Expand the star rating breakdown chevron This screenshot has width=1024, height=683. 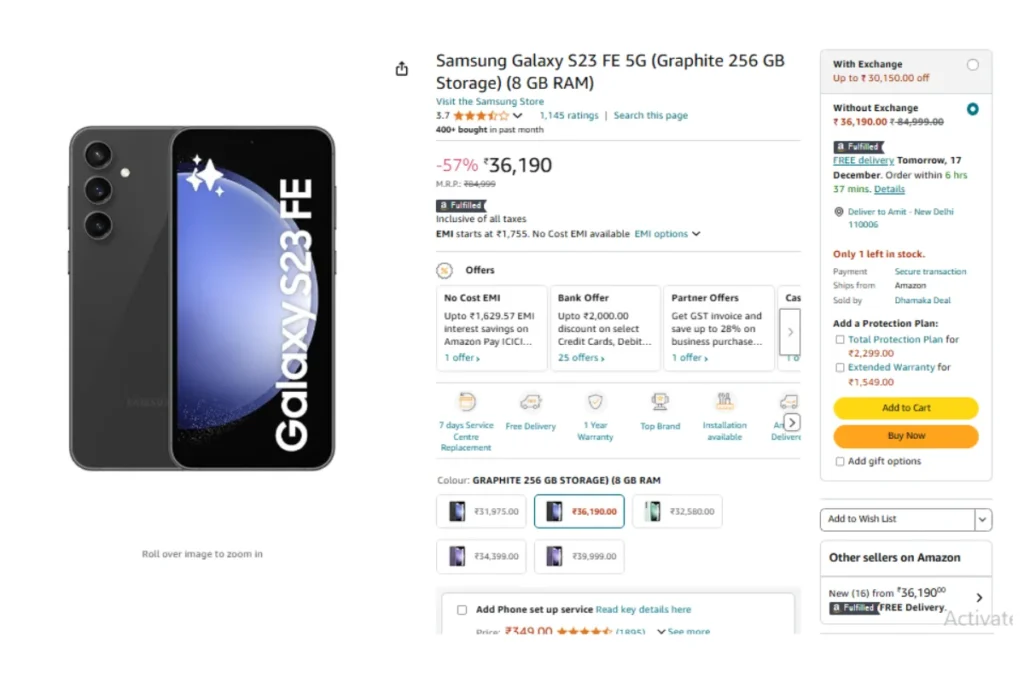tap(518, 116)
